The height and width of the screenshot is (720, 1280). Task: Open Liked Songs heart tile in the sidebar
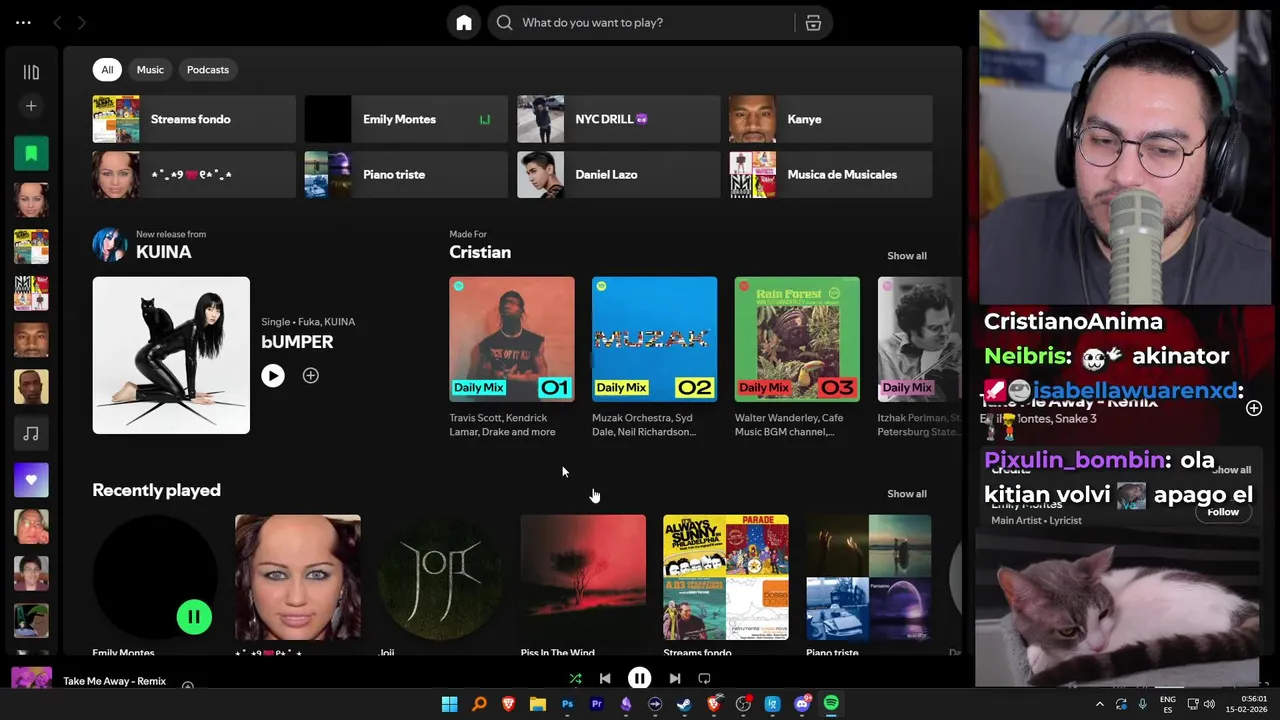31,480
